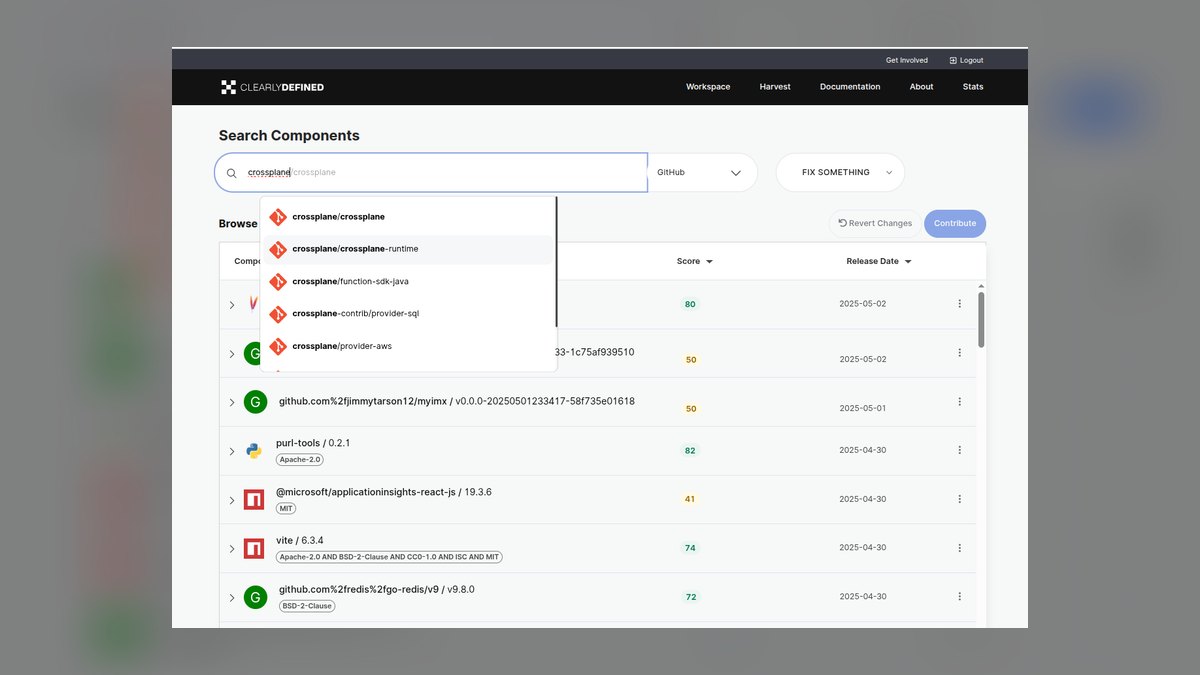Click the score 72 badge
The height and width of the screenshot is (675, 1200).
point(690,597)
